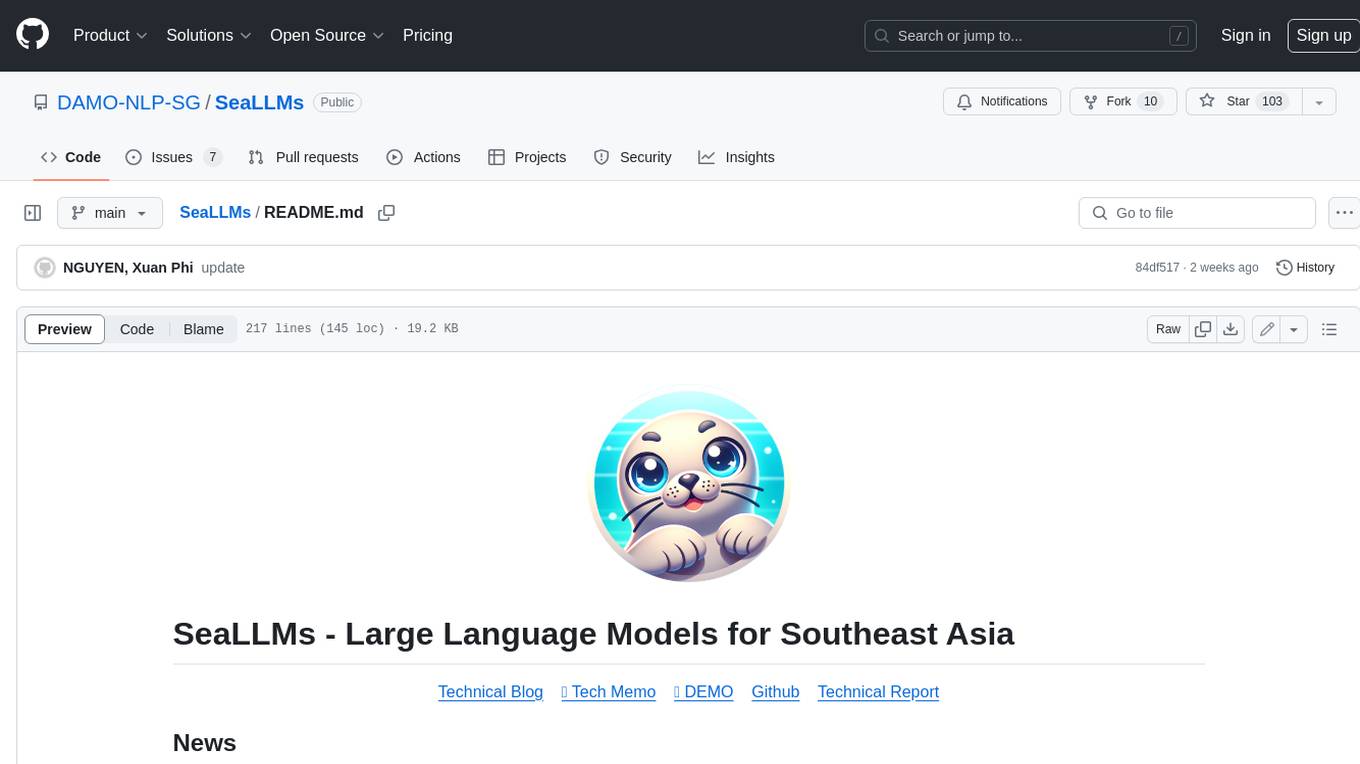Open the edit options dropdown arrow
Screen dimensions: 1360x764
1294,329
